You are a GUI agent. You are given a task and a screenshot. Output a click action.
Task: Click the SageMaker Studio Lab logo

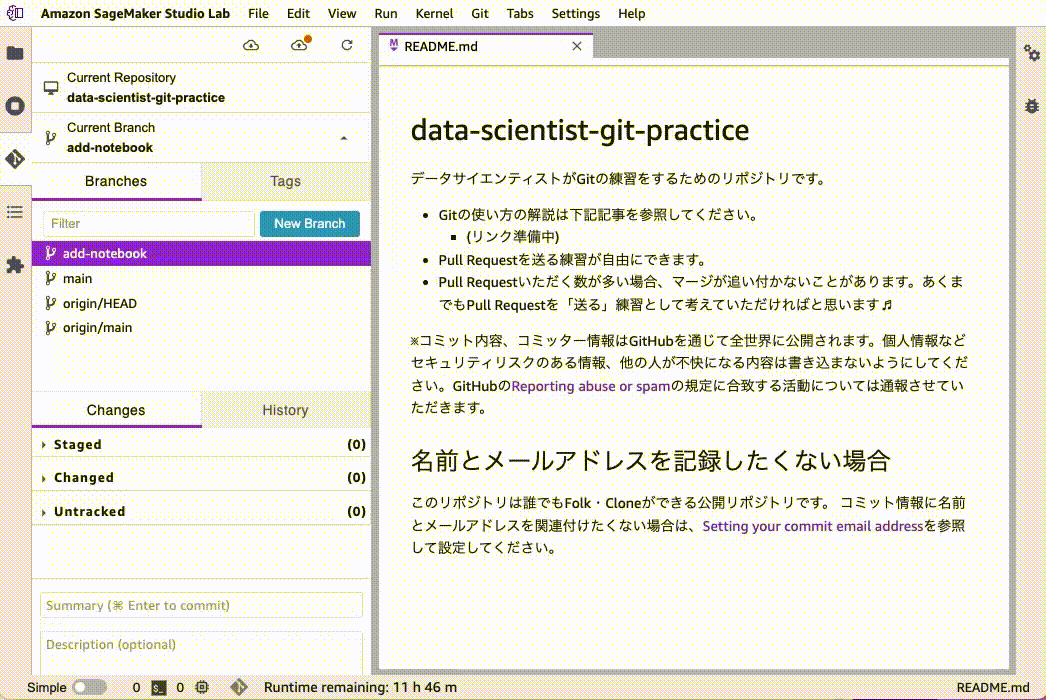[x=15, y=13]
